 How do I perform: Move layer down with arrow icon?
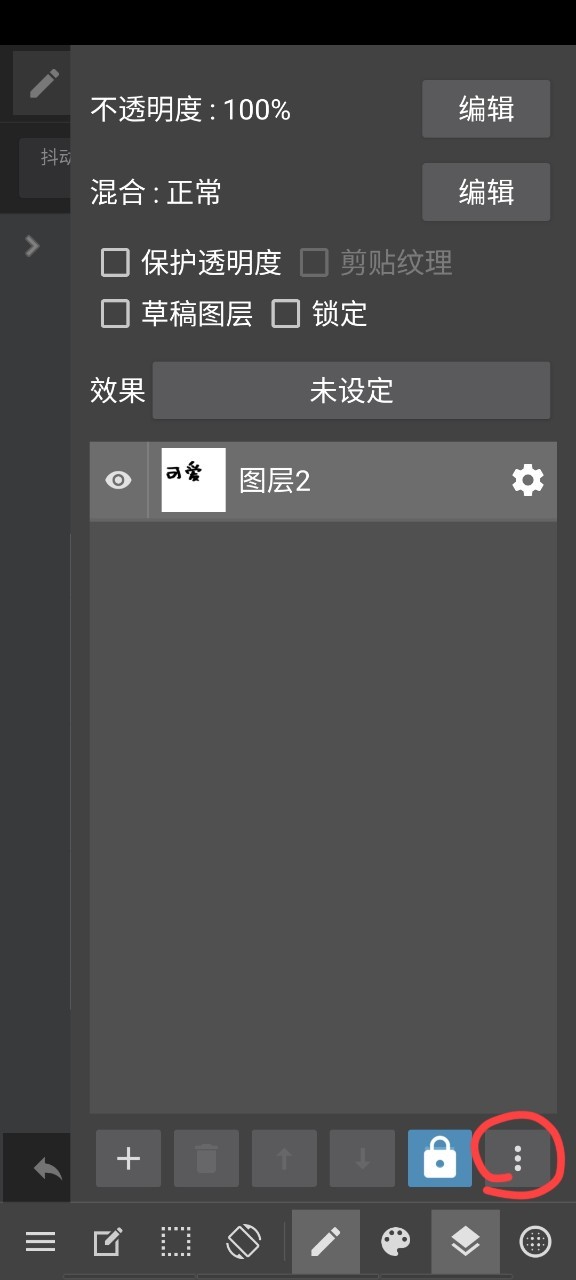click(362, 1158)
